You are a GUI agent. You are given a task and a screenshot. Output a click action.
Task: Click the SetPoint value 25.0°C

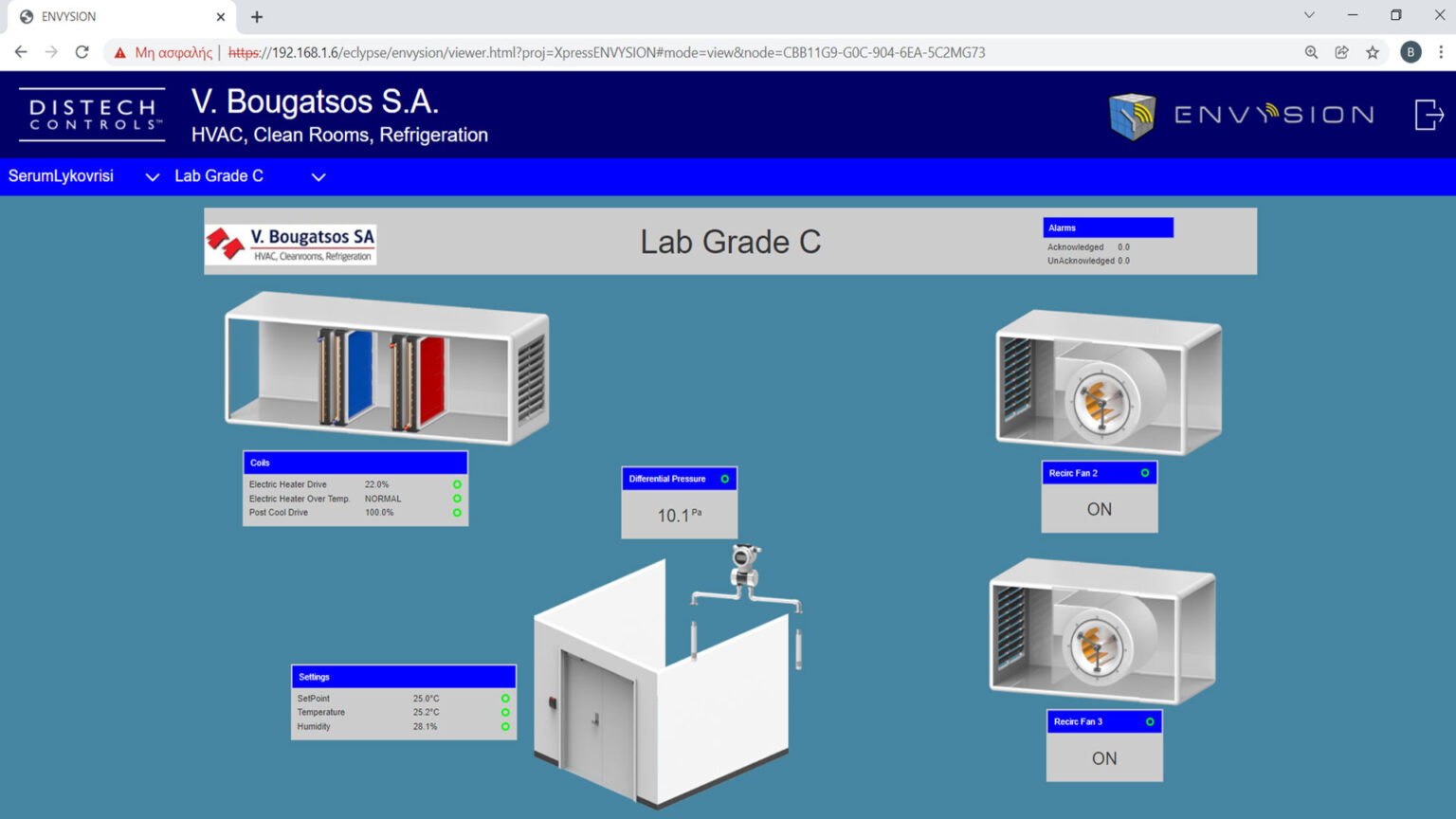(x=427, y=699)
